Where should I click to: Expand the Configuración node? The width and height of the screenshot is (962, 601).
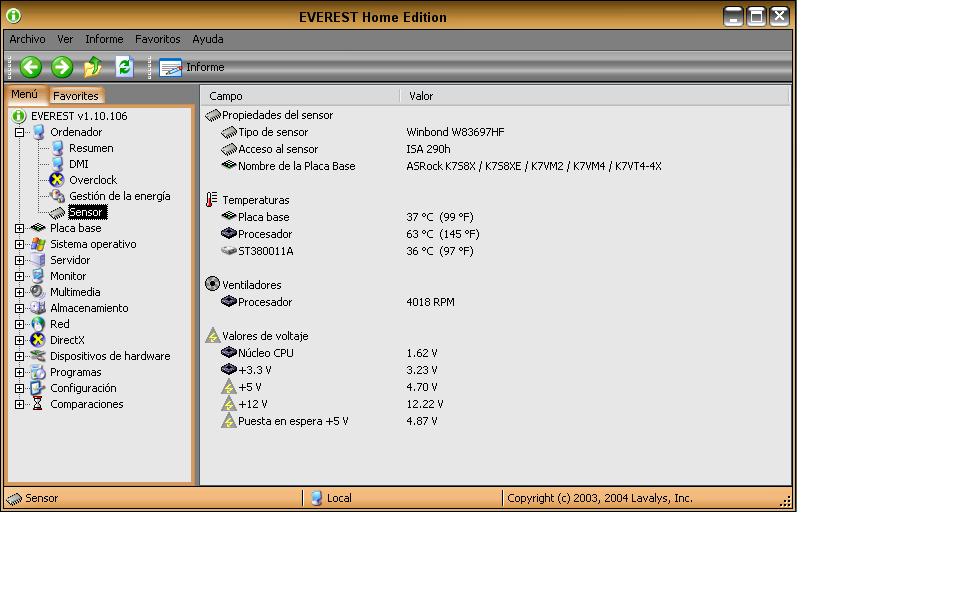point(20,388)
